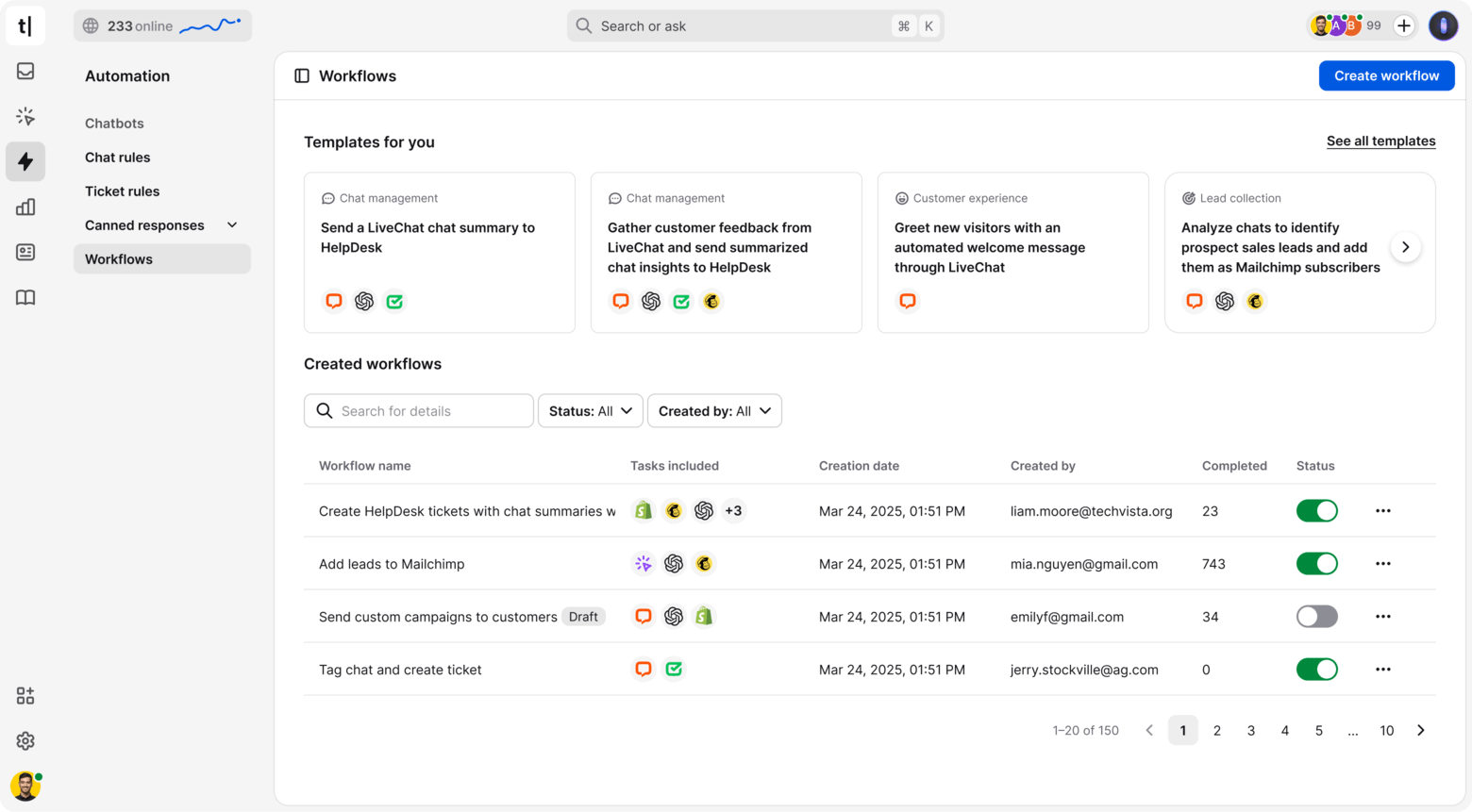Open See all templates link

1380,140
